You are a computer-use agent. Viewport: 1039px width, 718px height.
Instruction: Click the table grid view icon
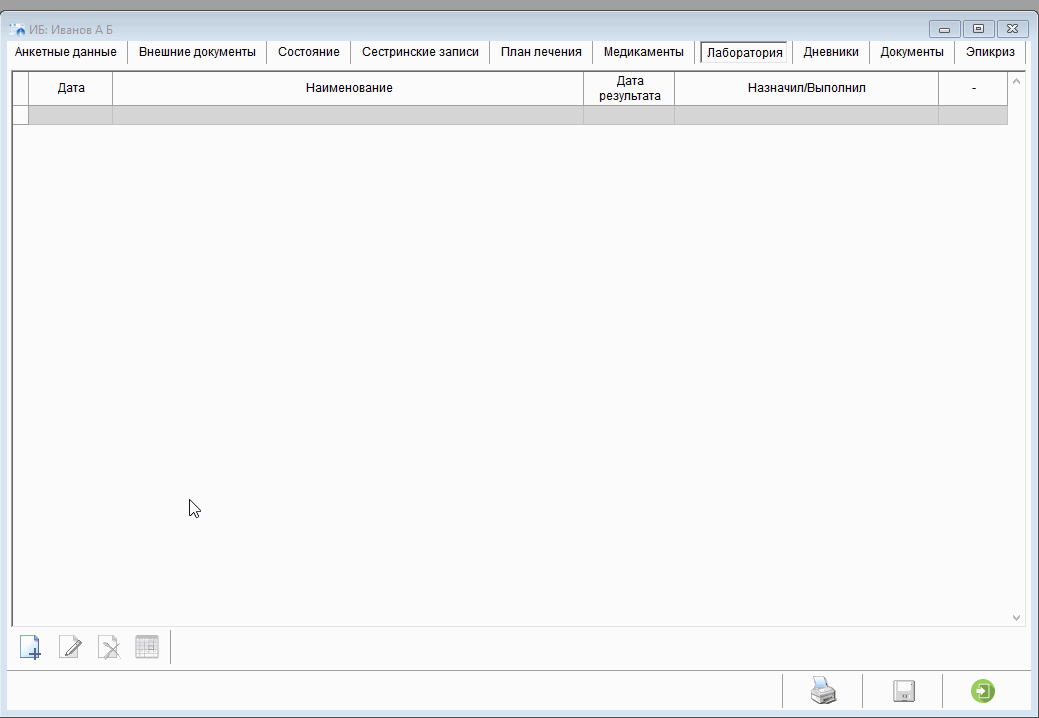[147, 647]
